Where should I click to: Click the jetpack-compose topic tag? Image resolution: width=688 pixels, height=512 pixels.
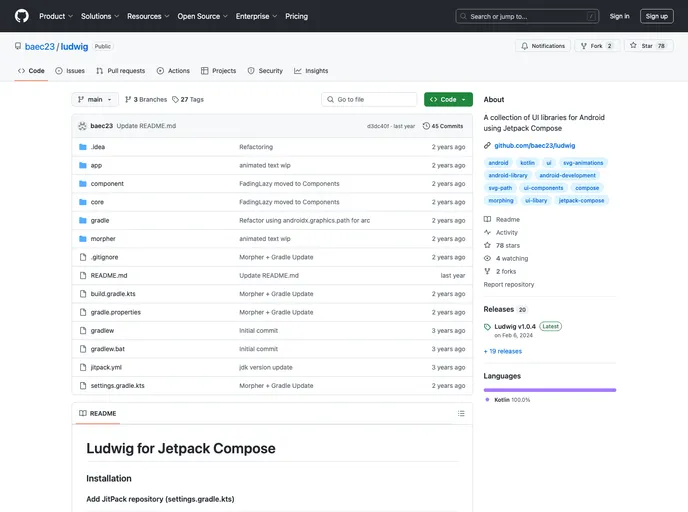pos(581,201)
